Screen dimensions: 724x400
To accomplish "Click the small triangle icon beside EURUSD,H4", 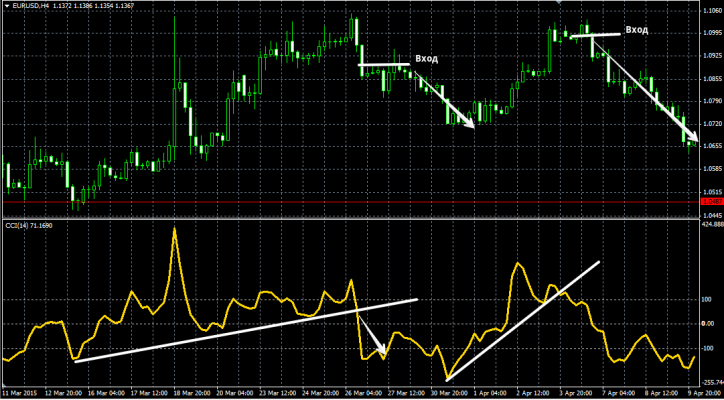I will [x=6, y=6].
